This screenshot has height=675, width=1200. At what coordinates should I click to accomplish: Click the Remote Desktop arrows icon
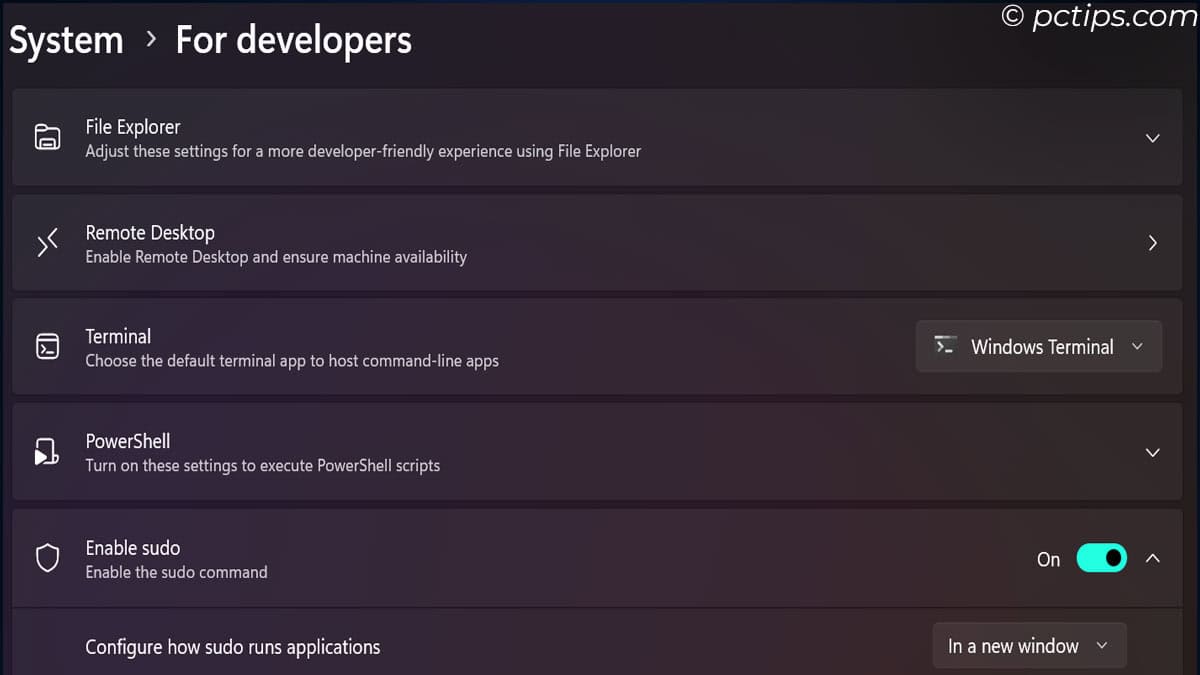[47, 243]
